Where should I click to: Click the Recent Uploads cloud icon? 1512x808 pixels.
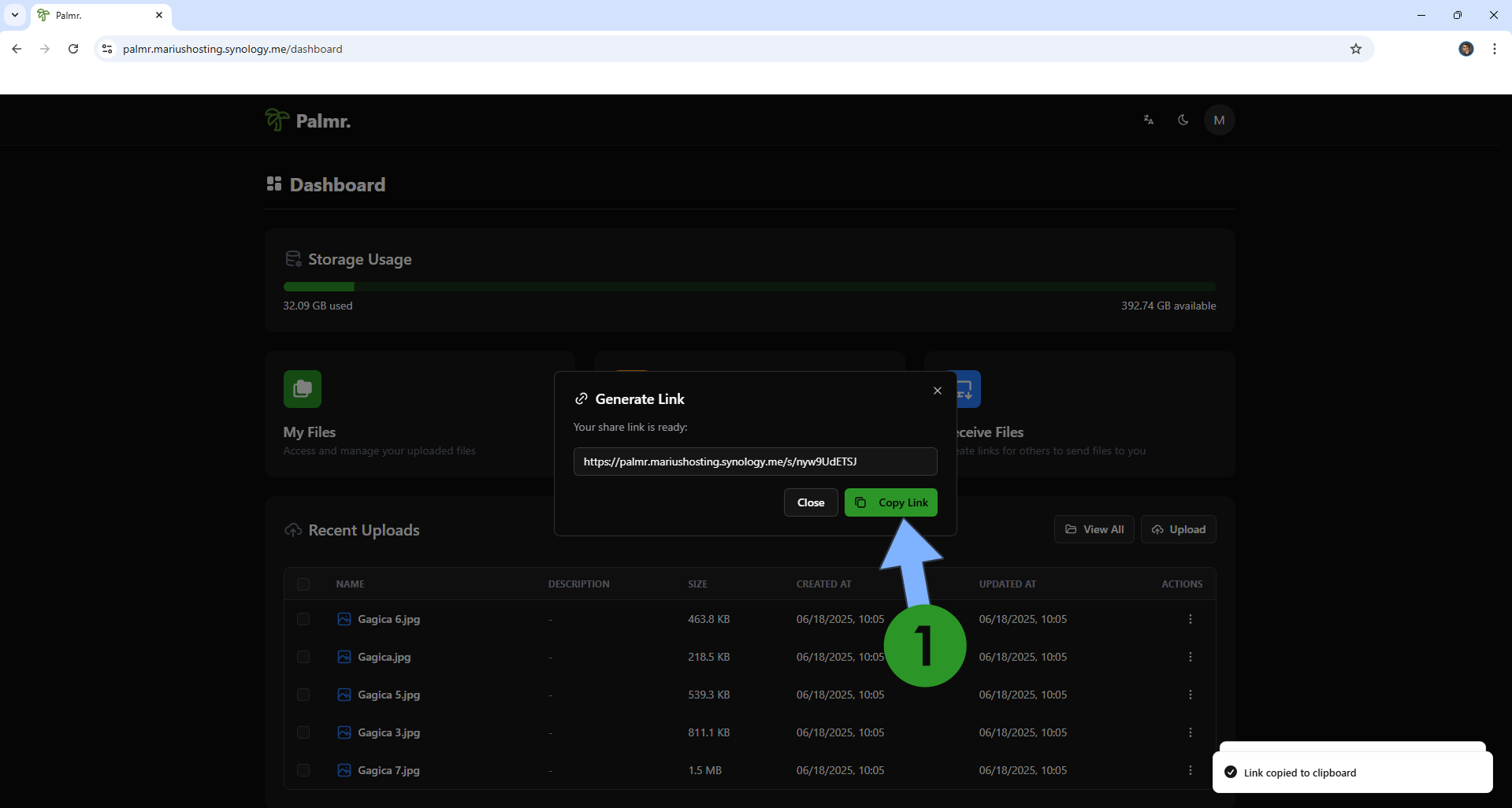tap(293, 530)
